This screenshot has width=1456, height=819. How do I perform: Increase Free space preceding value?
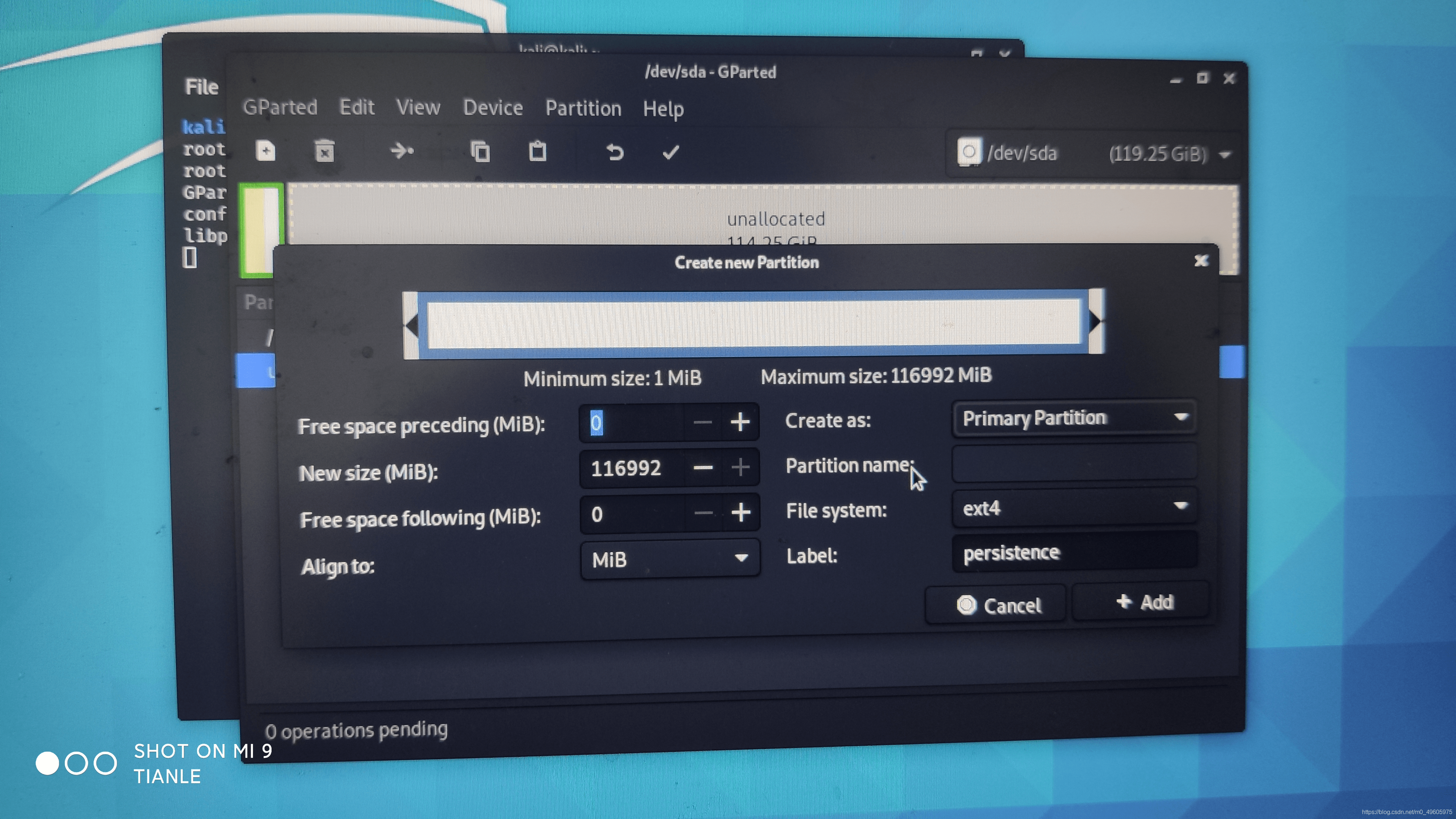pyautogui.click(x=740, y=422)
